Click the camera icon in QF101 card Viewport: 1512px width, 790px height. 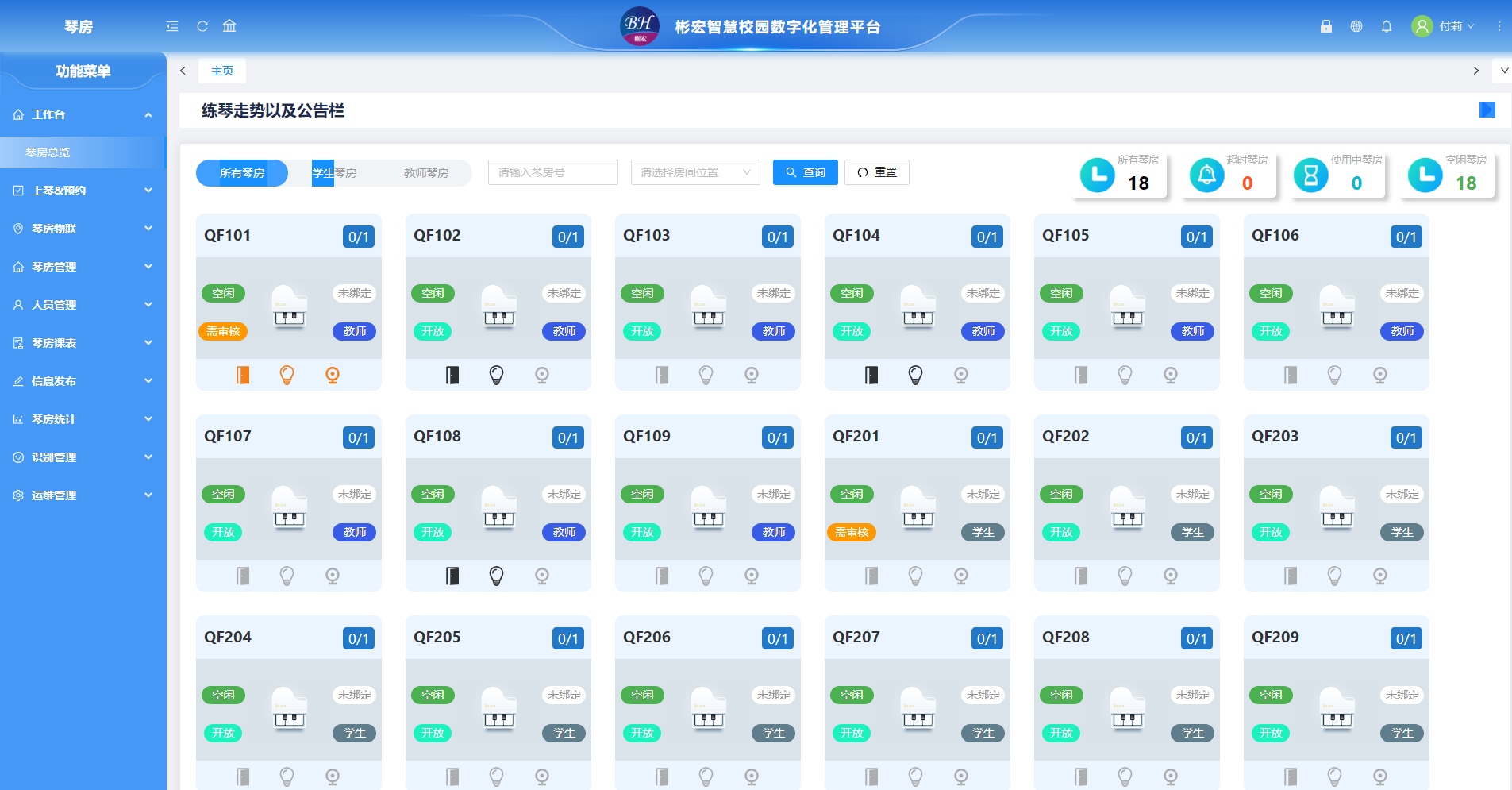click(x=333, y=375)
